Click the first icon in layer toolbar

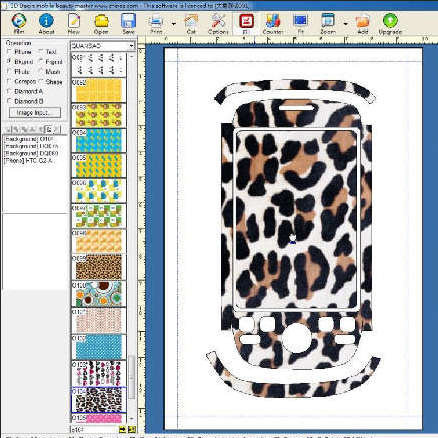[x=7, y=129]
